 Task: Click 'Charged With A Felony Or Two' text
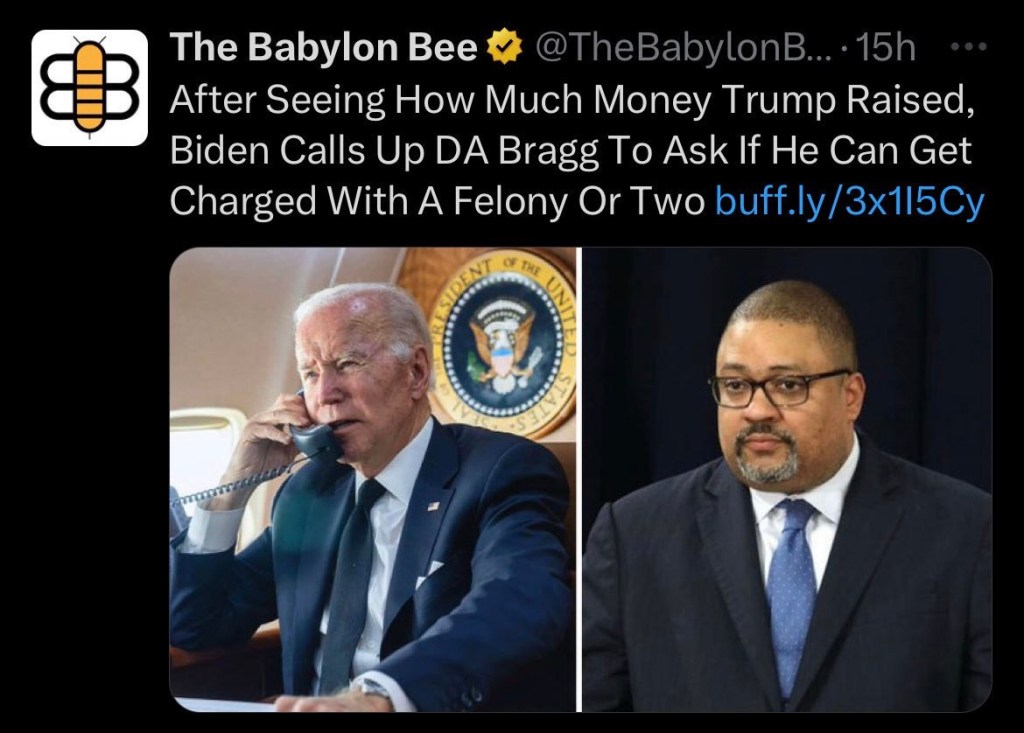pyautogui.click(x=437, y=201)
